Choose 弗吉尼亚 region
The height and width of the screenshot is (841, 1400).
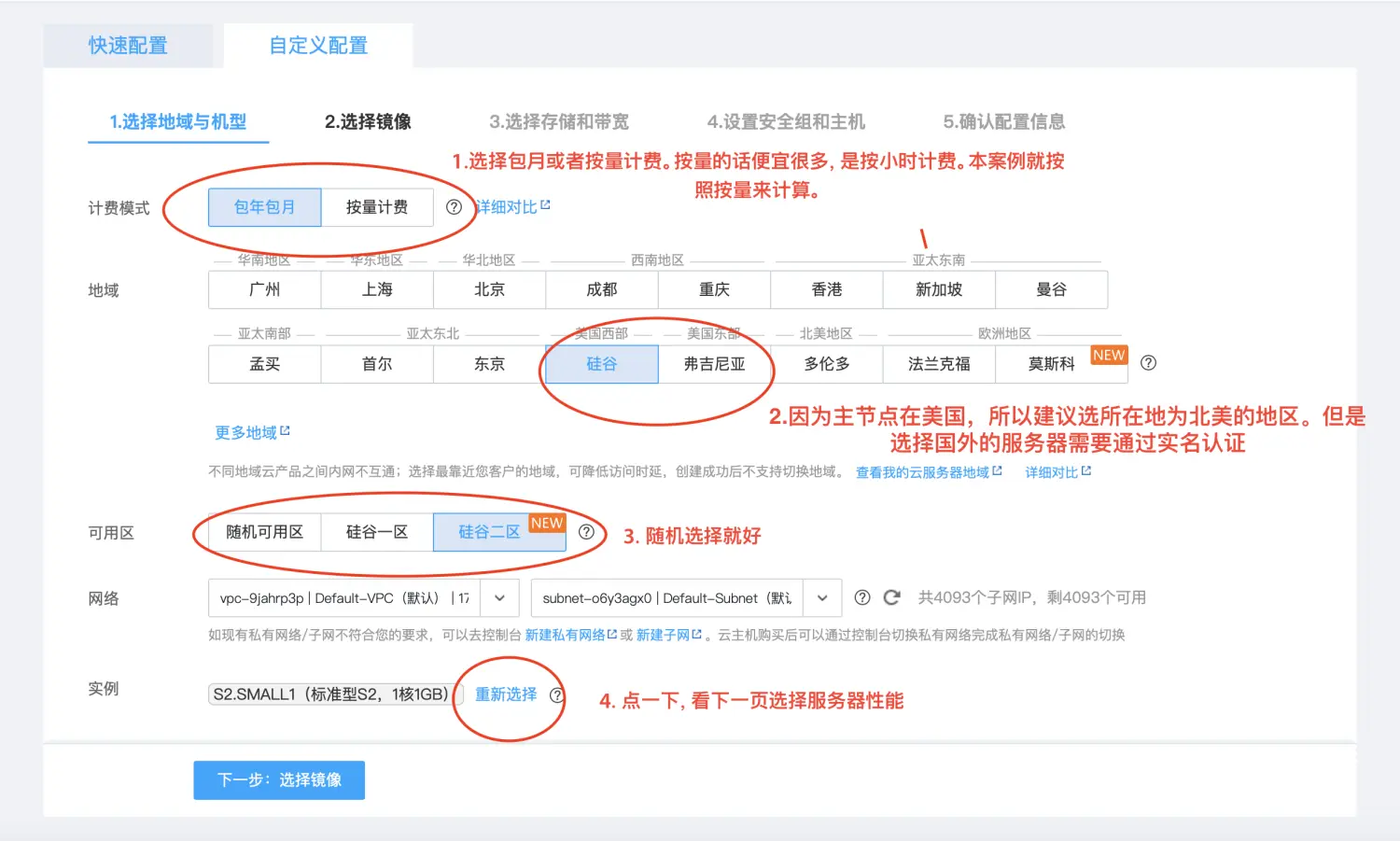tap(714, 364)
